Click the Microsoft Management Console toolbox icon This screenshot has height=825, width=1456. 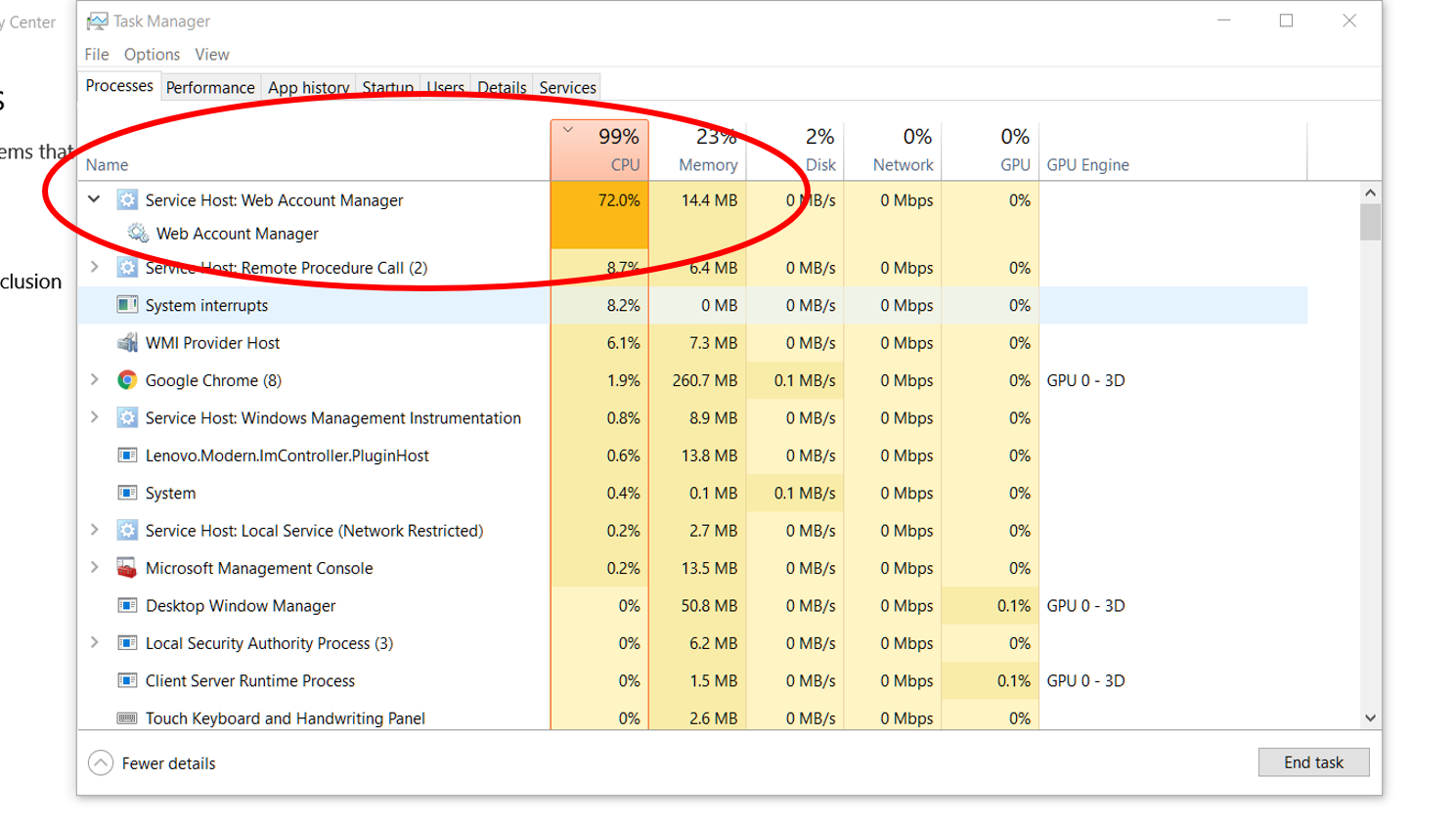coord(127,568)
